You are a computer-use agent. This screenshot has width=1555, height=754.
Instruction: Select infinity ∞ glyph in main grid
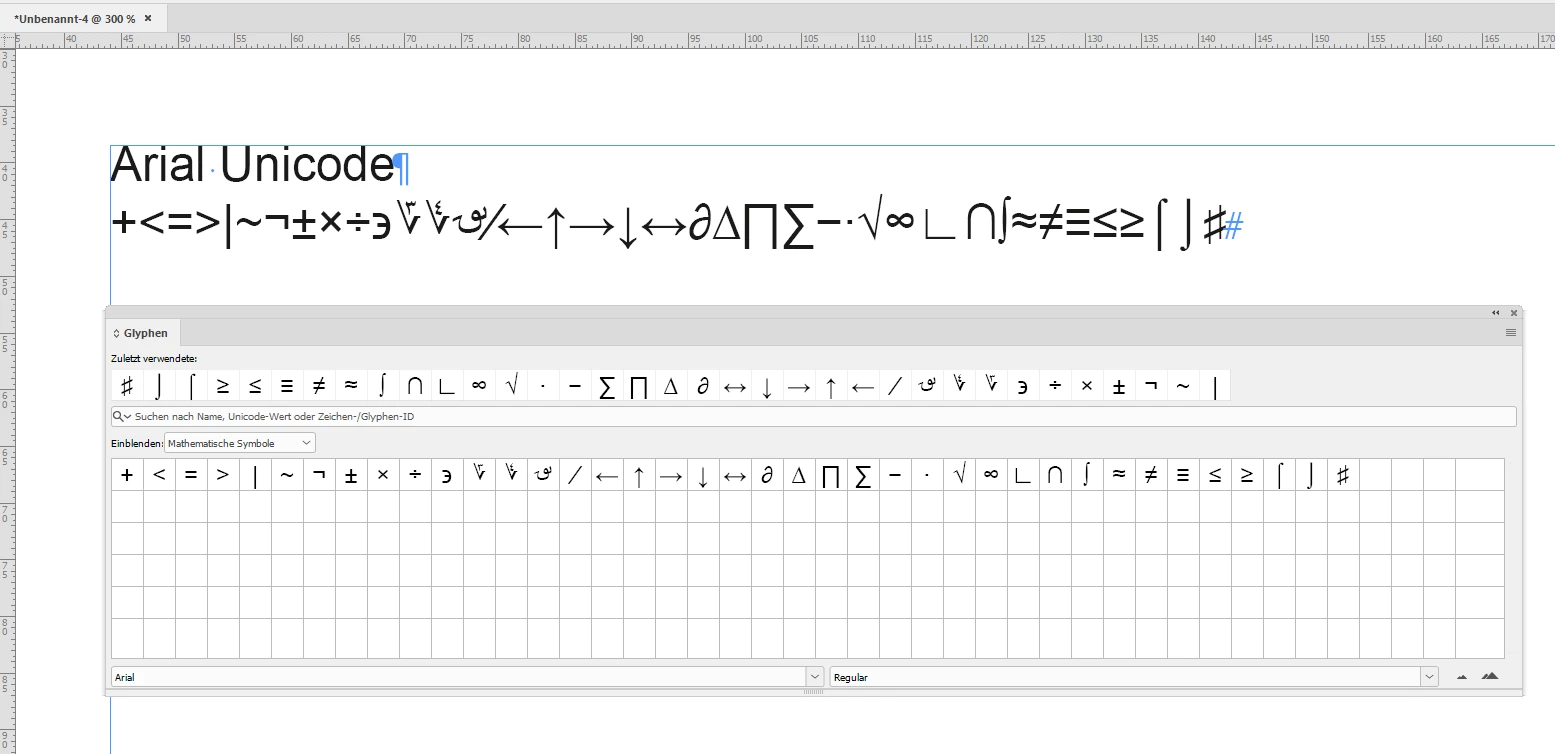(991, 475)
